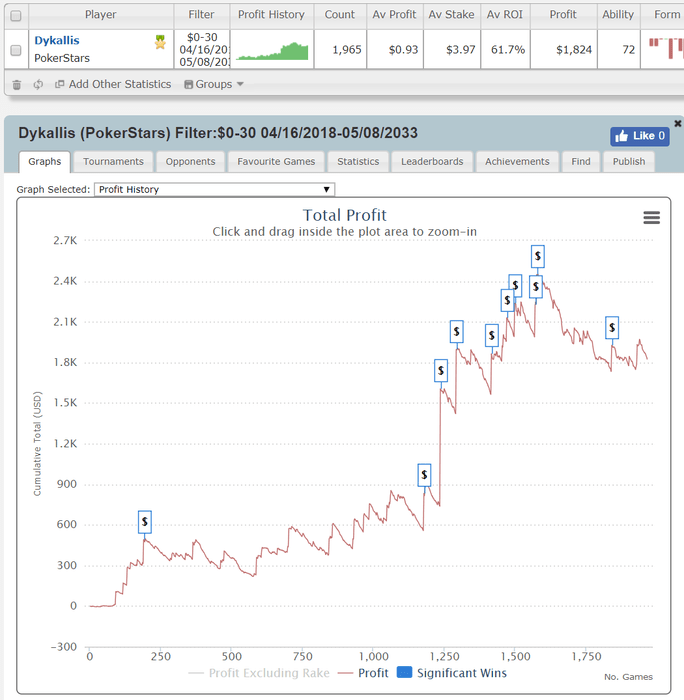The height and width of the screenshot is (700, 684).
Task: Click the Filter column header
Action: point(201,15)
